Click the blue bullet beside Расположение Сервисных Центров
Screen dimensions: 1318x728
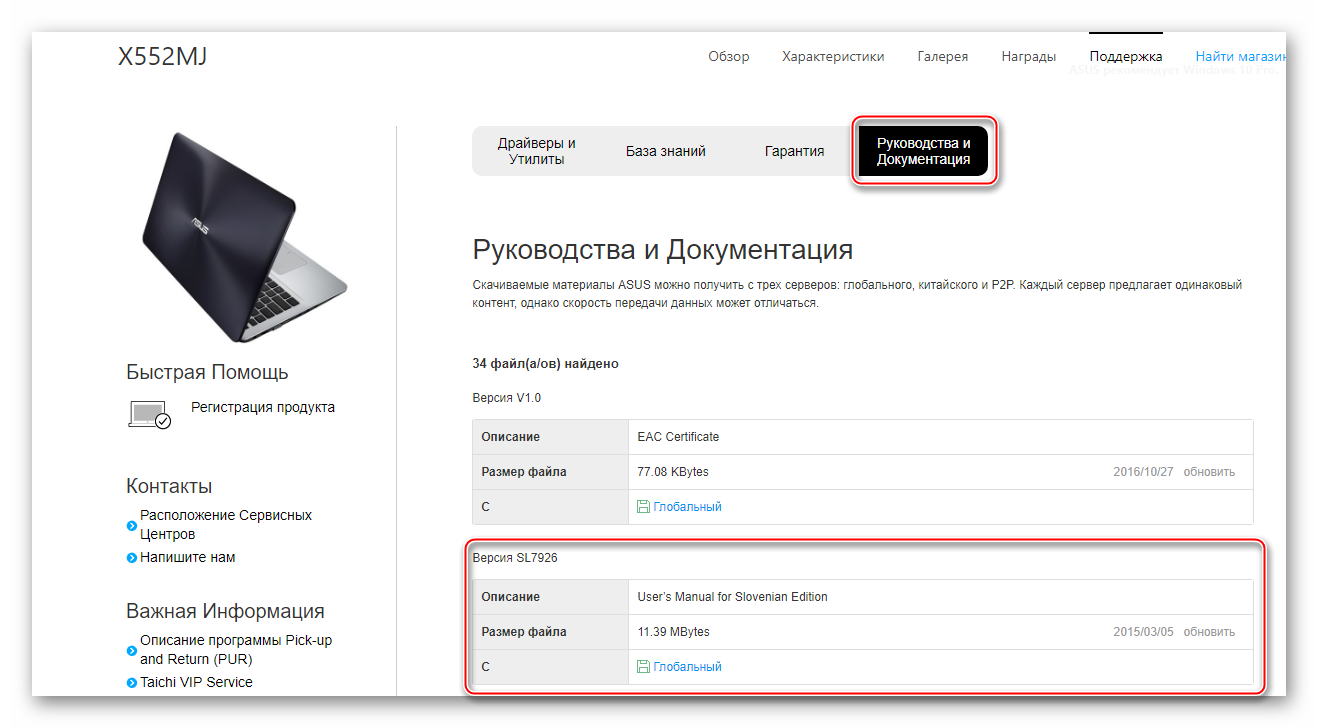coord(132,525)
